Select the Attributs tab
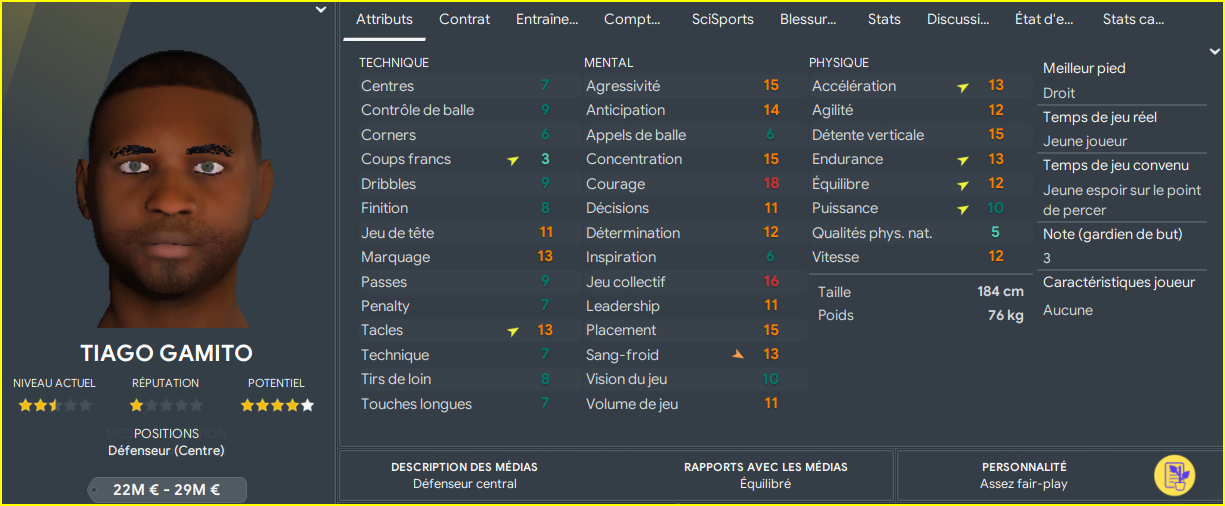The height and width of the screenshot is (506, 1225). click(x=384, y=19)
